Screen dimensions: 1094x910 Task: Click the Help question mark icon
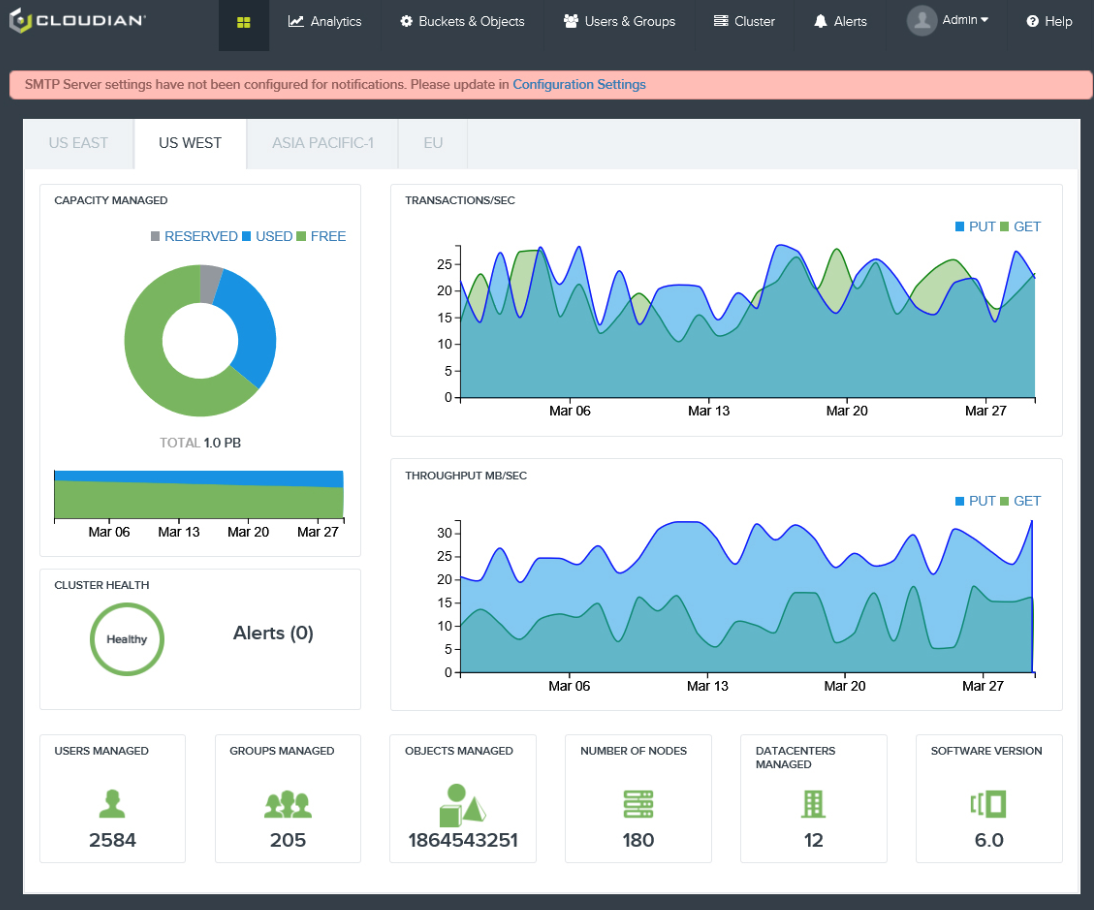(x=1033, y=22)
